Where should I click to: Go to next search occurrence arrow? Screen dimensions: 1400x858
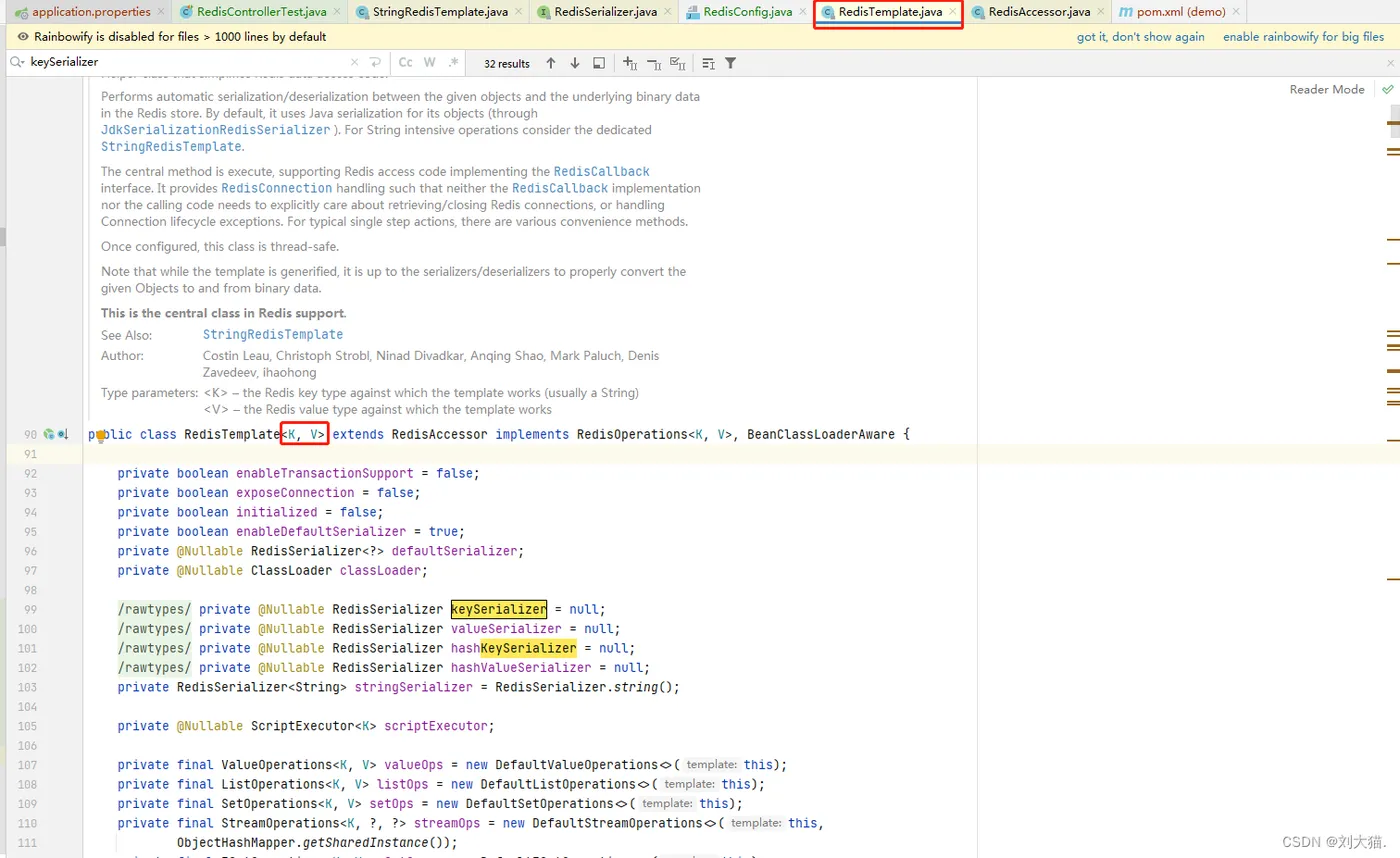[x=575, y=63]
